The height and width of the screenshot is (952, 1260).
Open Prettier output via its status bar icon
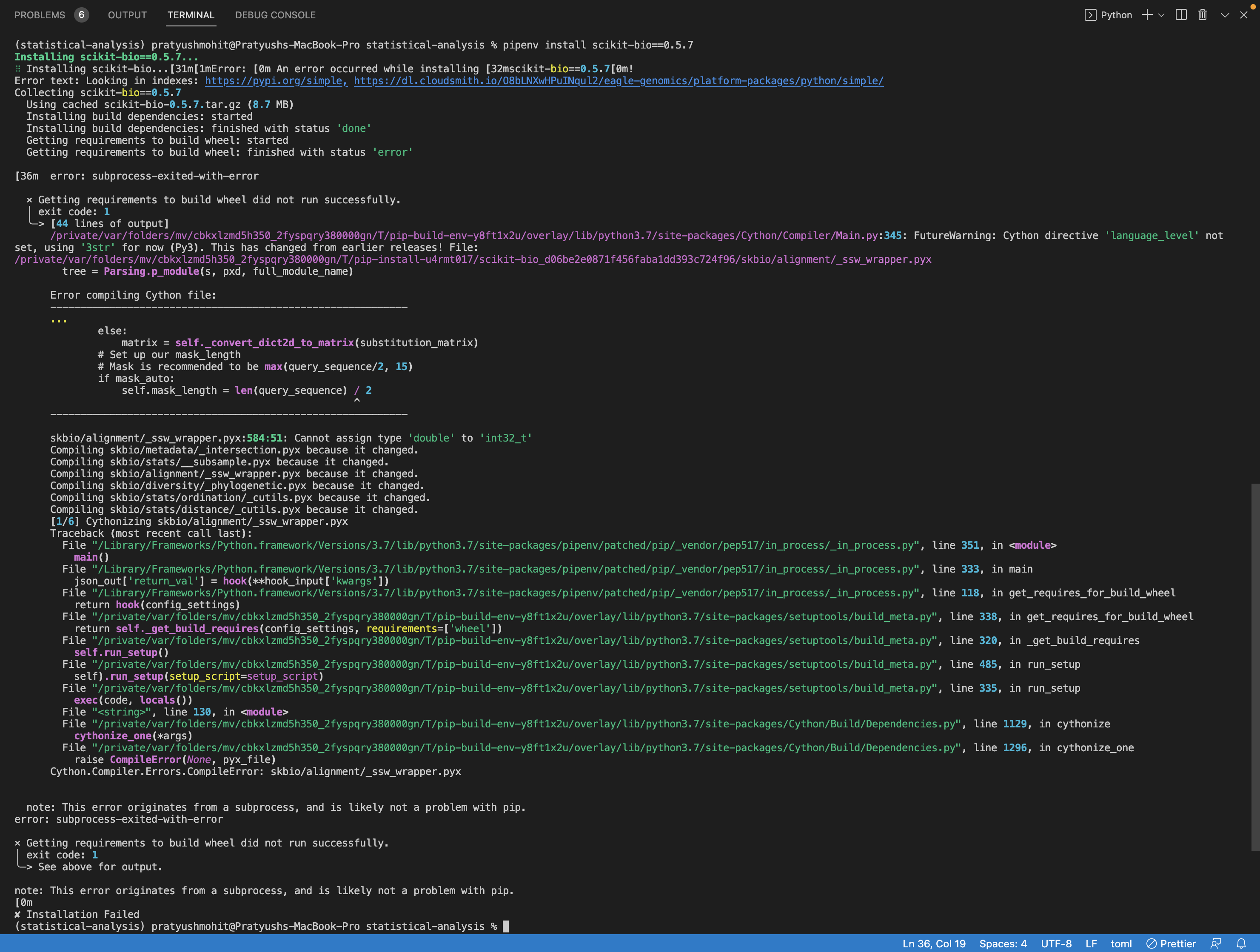[x=1171, y=943]
